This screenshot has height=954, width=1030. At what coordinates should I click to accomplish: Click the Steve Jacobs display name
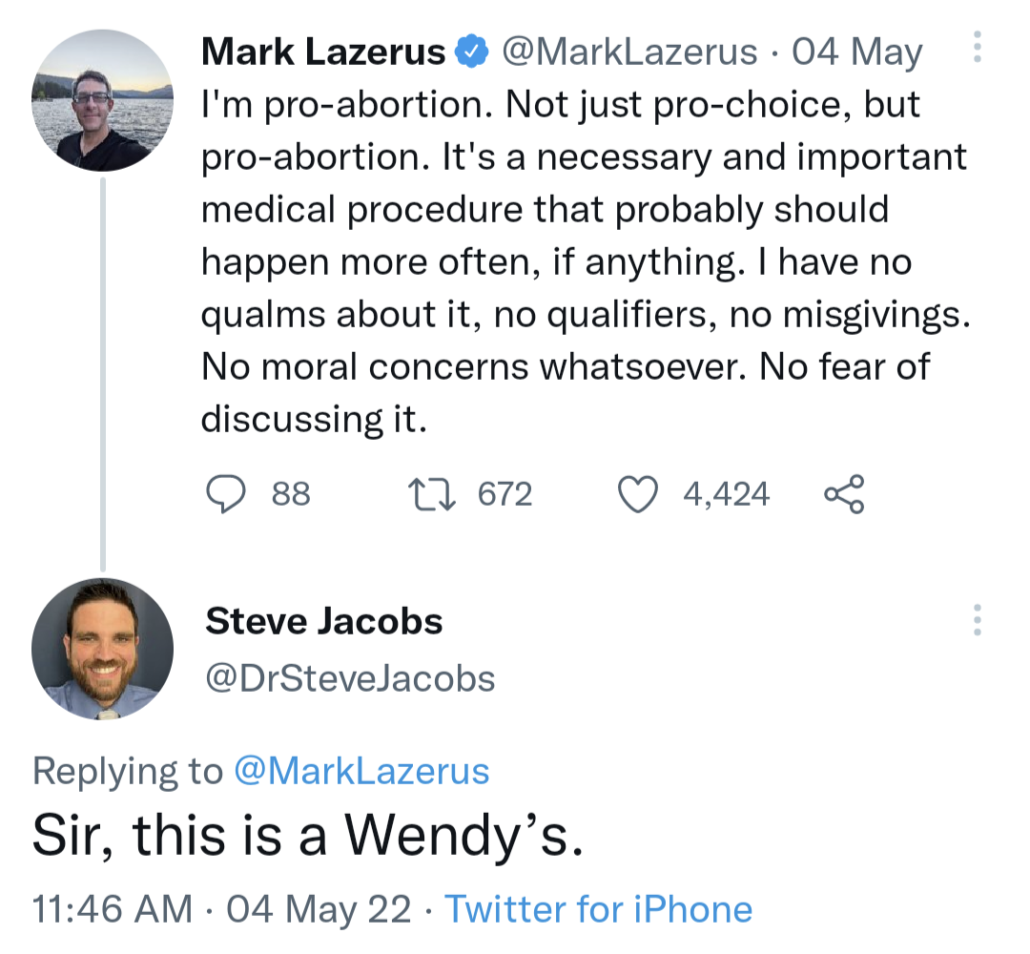click(324, 621)
